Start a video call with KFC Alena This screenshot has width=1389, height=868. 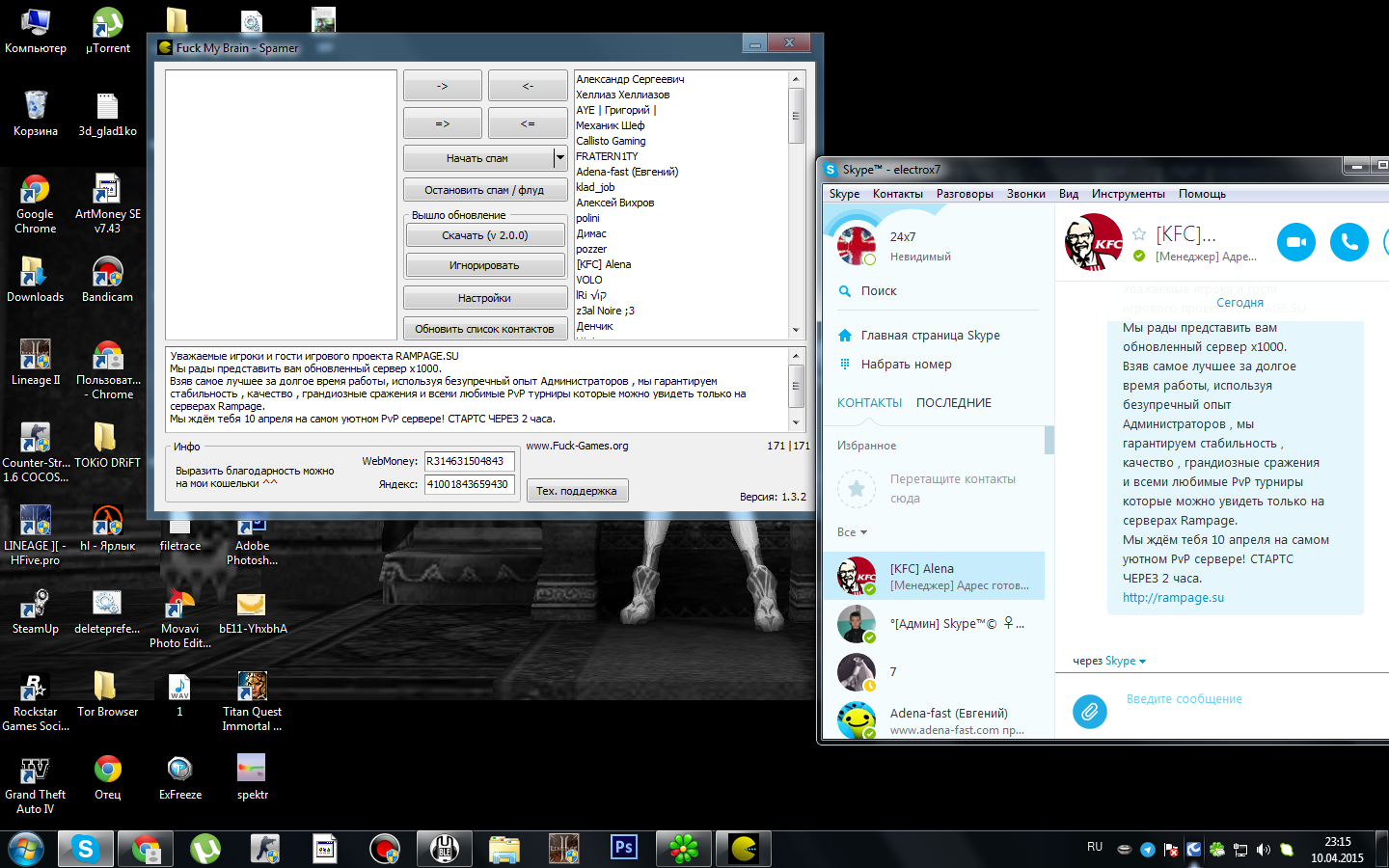[1295, 242]
